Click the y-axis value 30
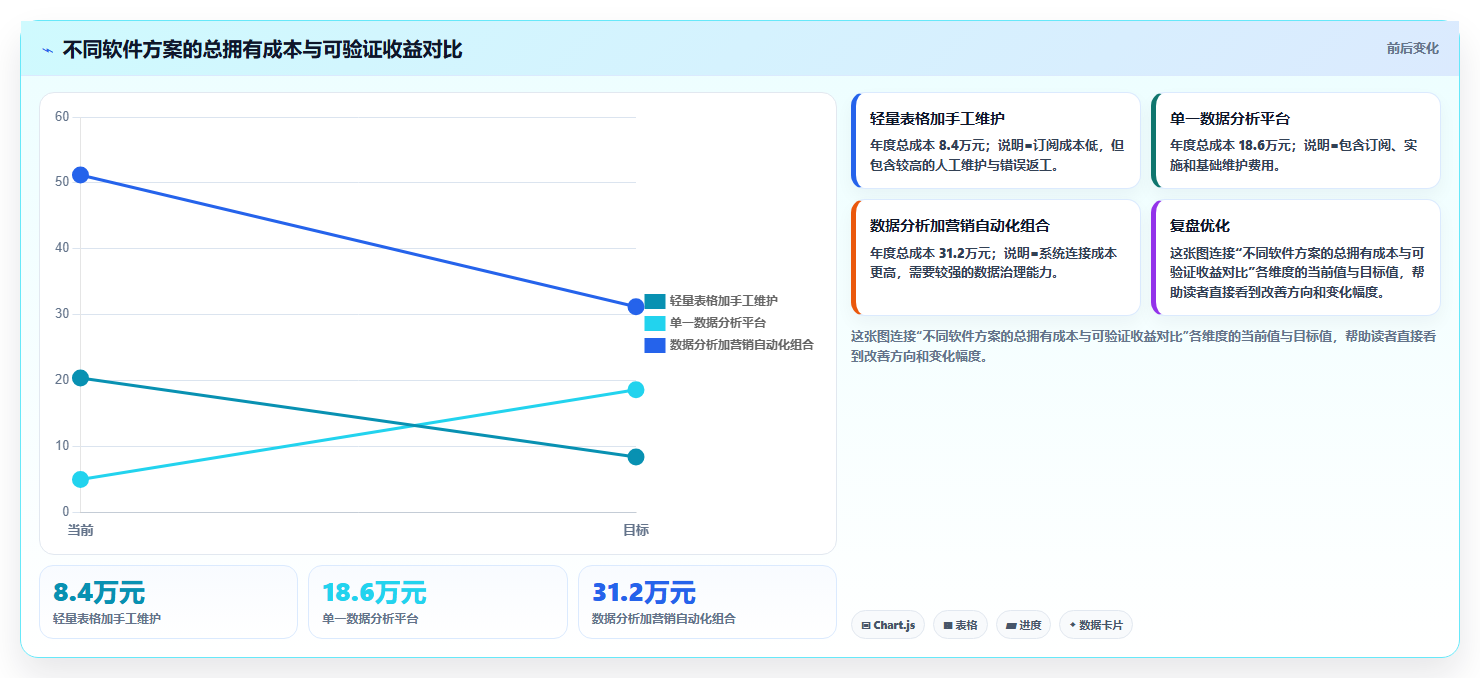This screenshot has height=678, width=1480. 62,314
